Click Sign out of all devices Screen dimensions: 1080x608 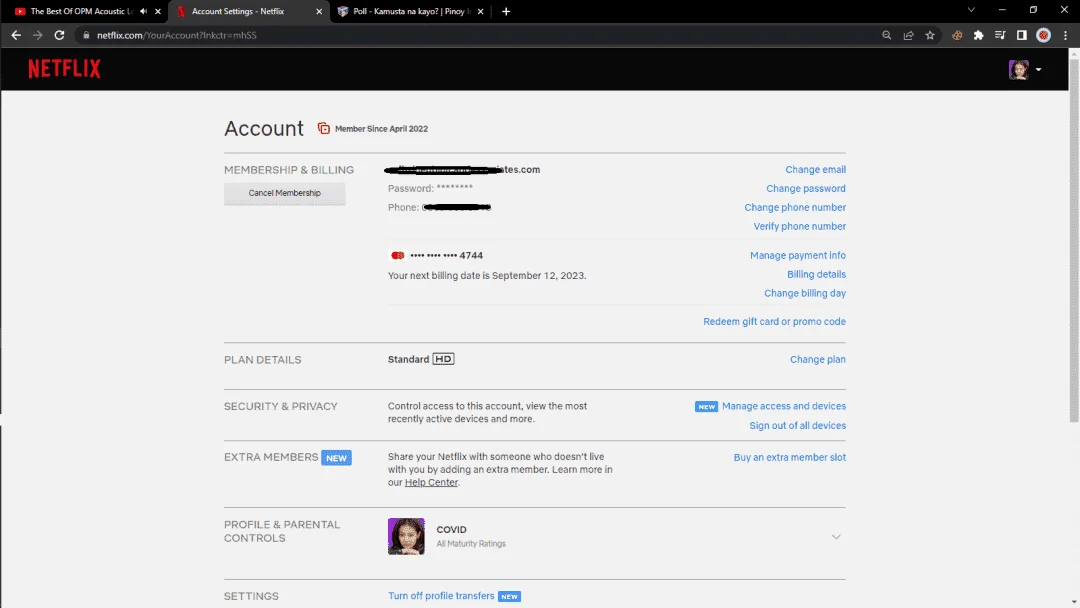(798, 426)
